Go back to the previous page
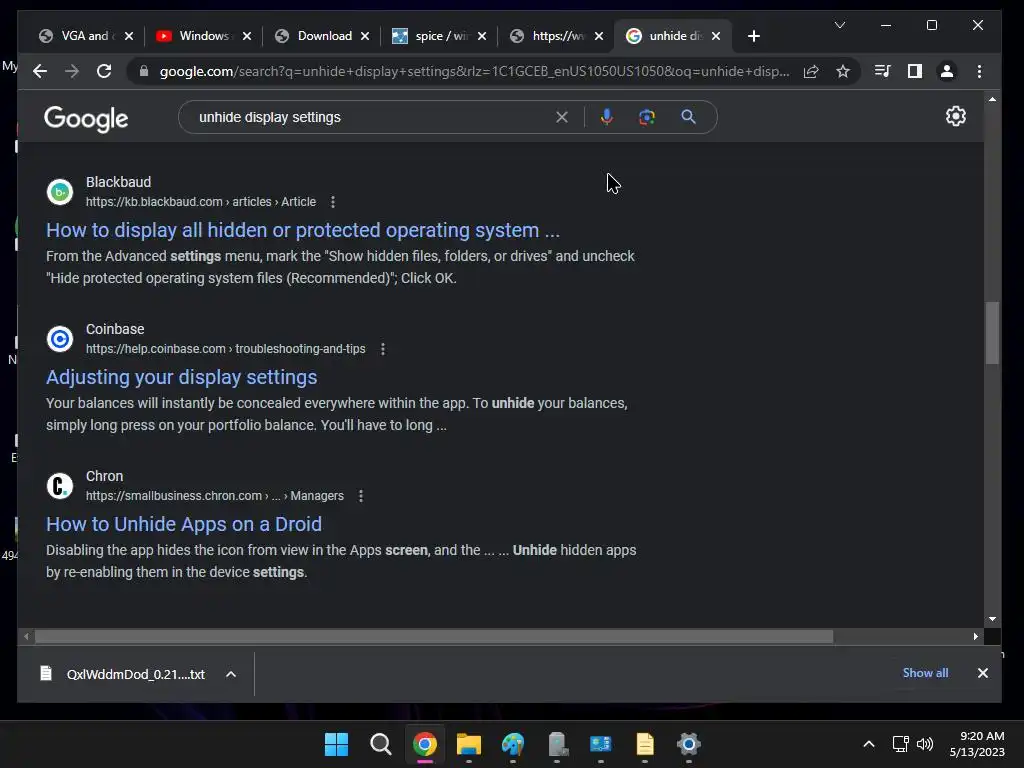The image size is (1024, 768). (40, 71)
